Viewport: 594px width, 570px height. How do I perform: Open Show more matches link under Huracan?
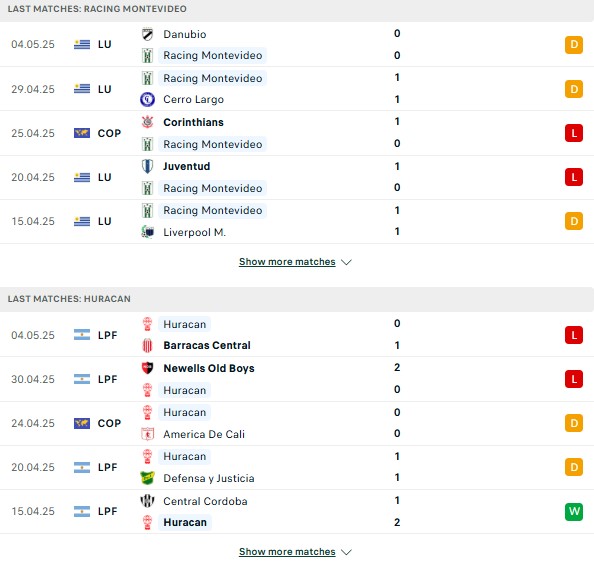(x=287, y=552)
